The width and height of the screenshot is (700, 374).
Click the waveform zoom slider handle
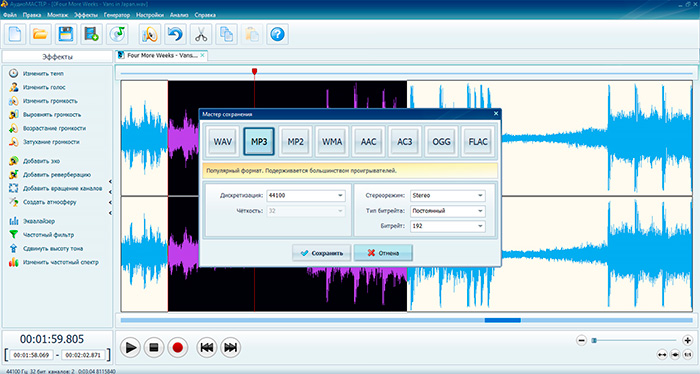(x=594, y=341)
